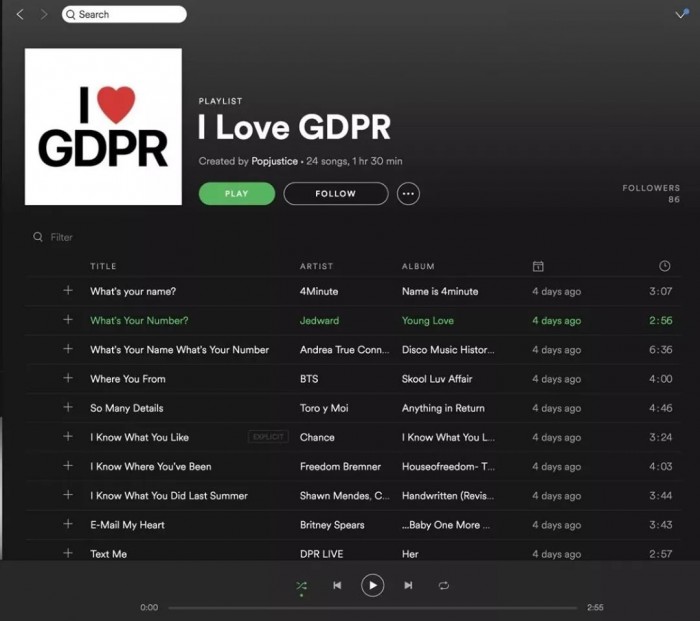Click the playback progress bar
Viewport: 700px width, 621px height.
tap(372, 608)
